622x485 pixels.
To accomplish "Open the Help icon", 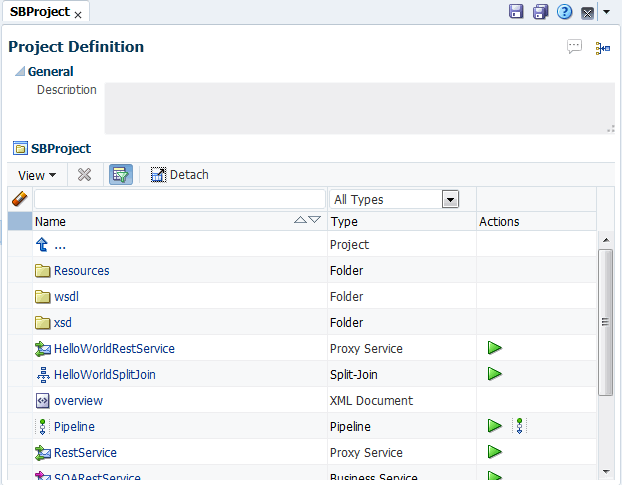I will click(x=564, y=12).
